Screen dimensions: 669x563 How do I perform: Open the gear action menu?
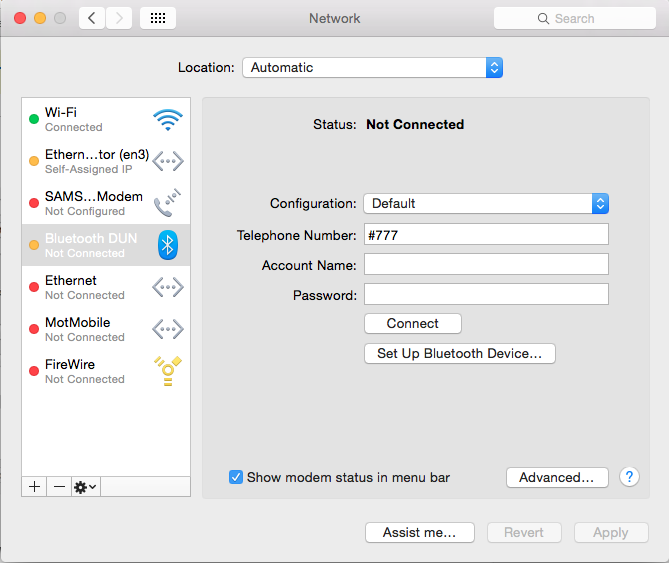coord(86,487)
